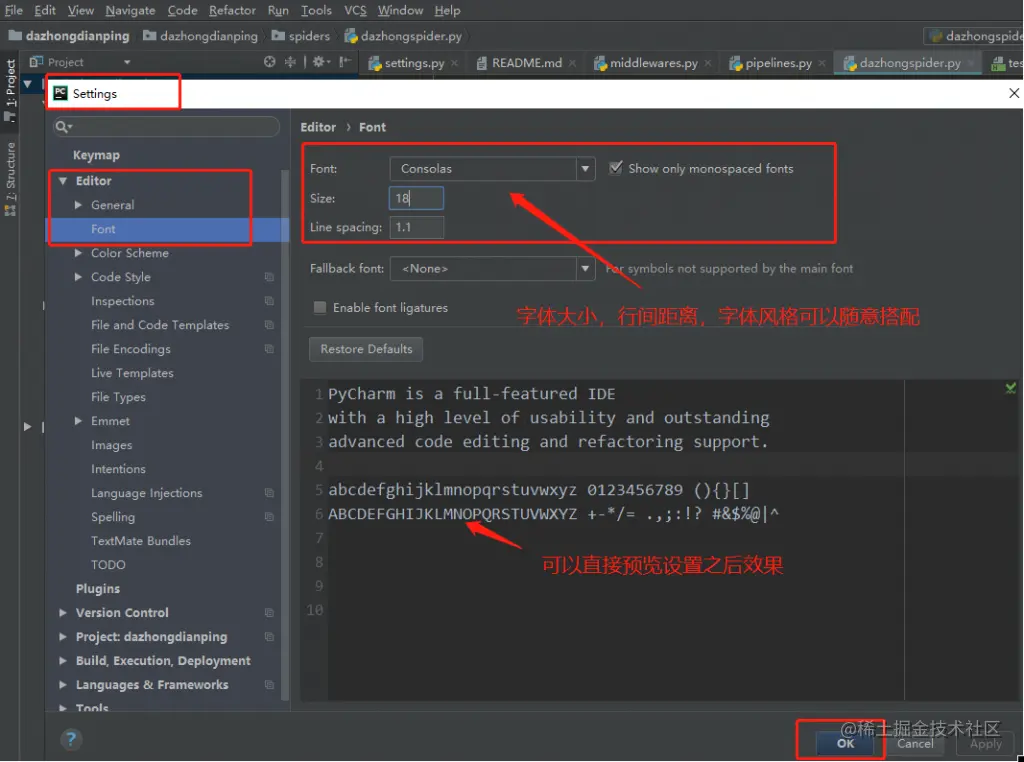Click the Cancel button
This screenshot has height=762, width=1024.
(x=915, y=744)
